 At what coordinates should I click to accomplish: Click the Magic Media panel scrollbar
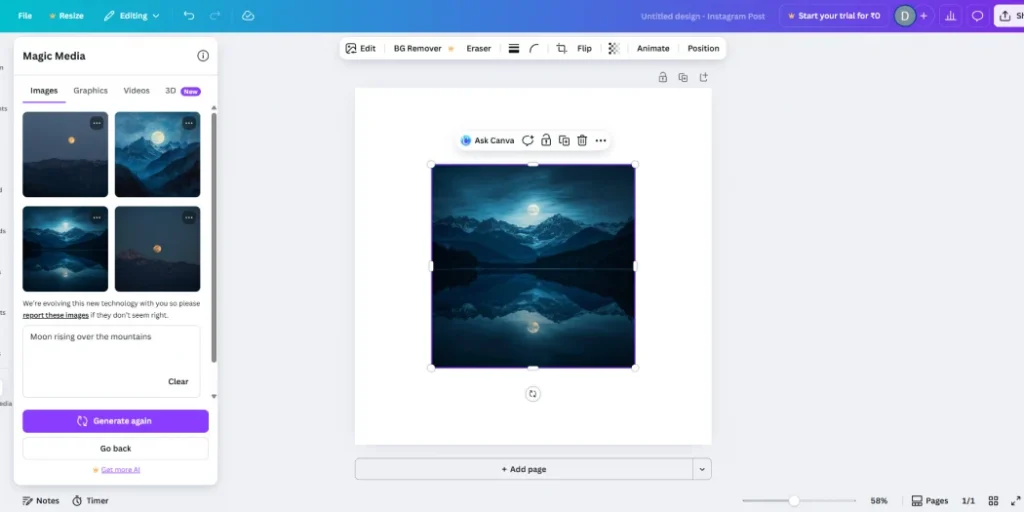pos(214,237)
